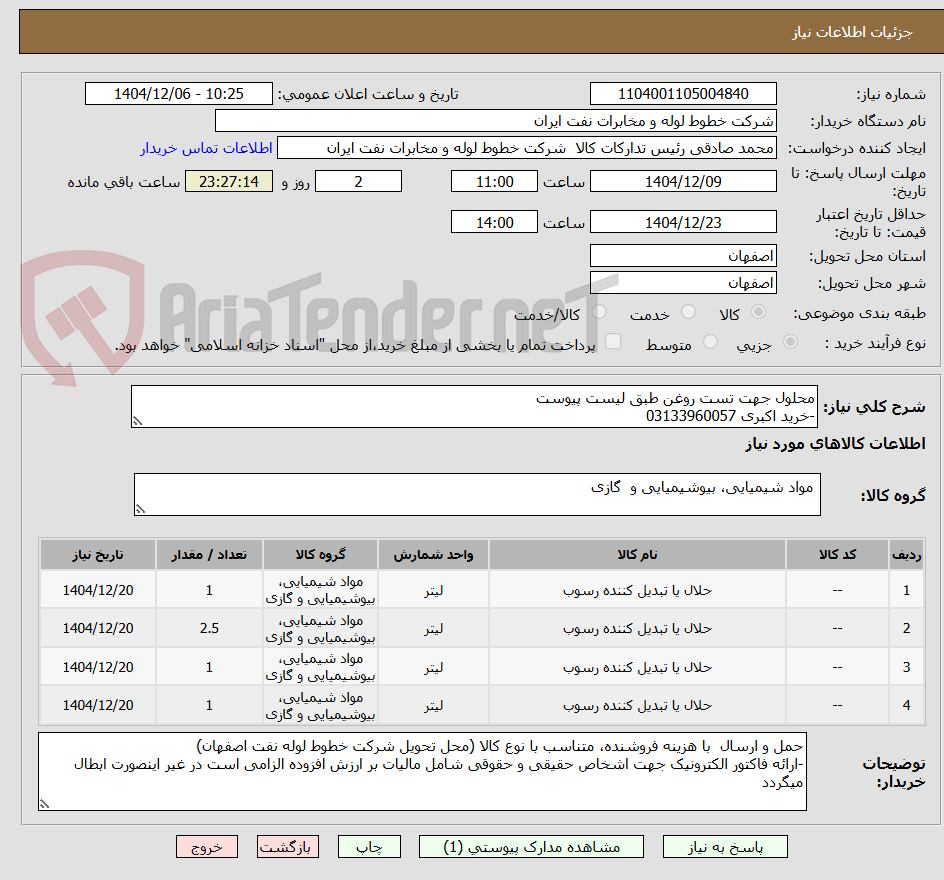This screenshot has width=944, height=880.
Task: Click the تعداد / مقدار column header
Action: click(209, 554)
